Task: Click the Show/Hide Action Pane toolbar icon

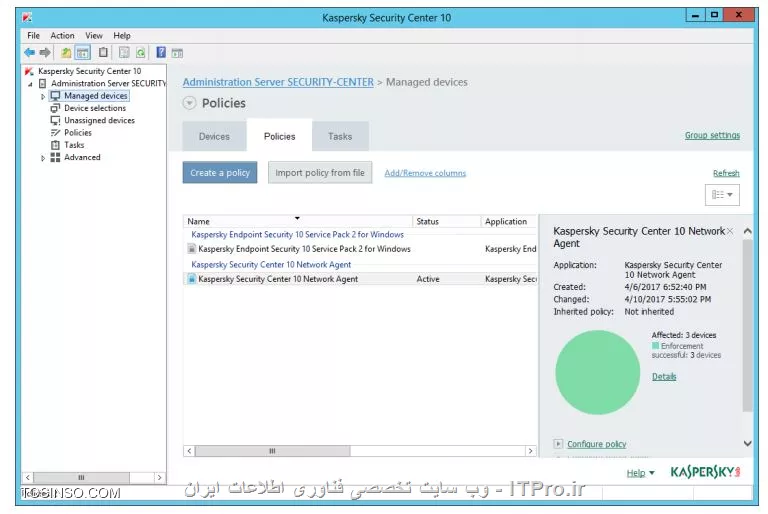Action: click(177, 53)
